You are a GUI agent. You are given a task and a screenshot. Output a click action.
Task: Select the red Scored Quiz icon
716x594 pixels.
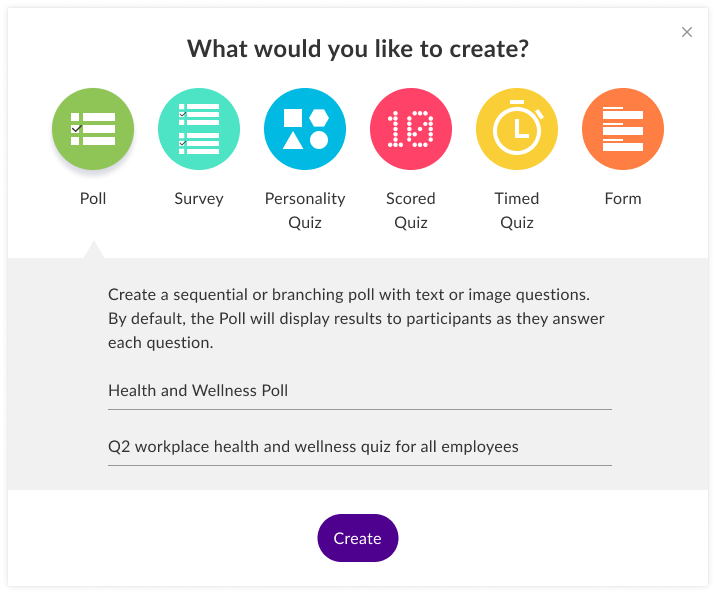(411, 130)
